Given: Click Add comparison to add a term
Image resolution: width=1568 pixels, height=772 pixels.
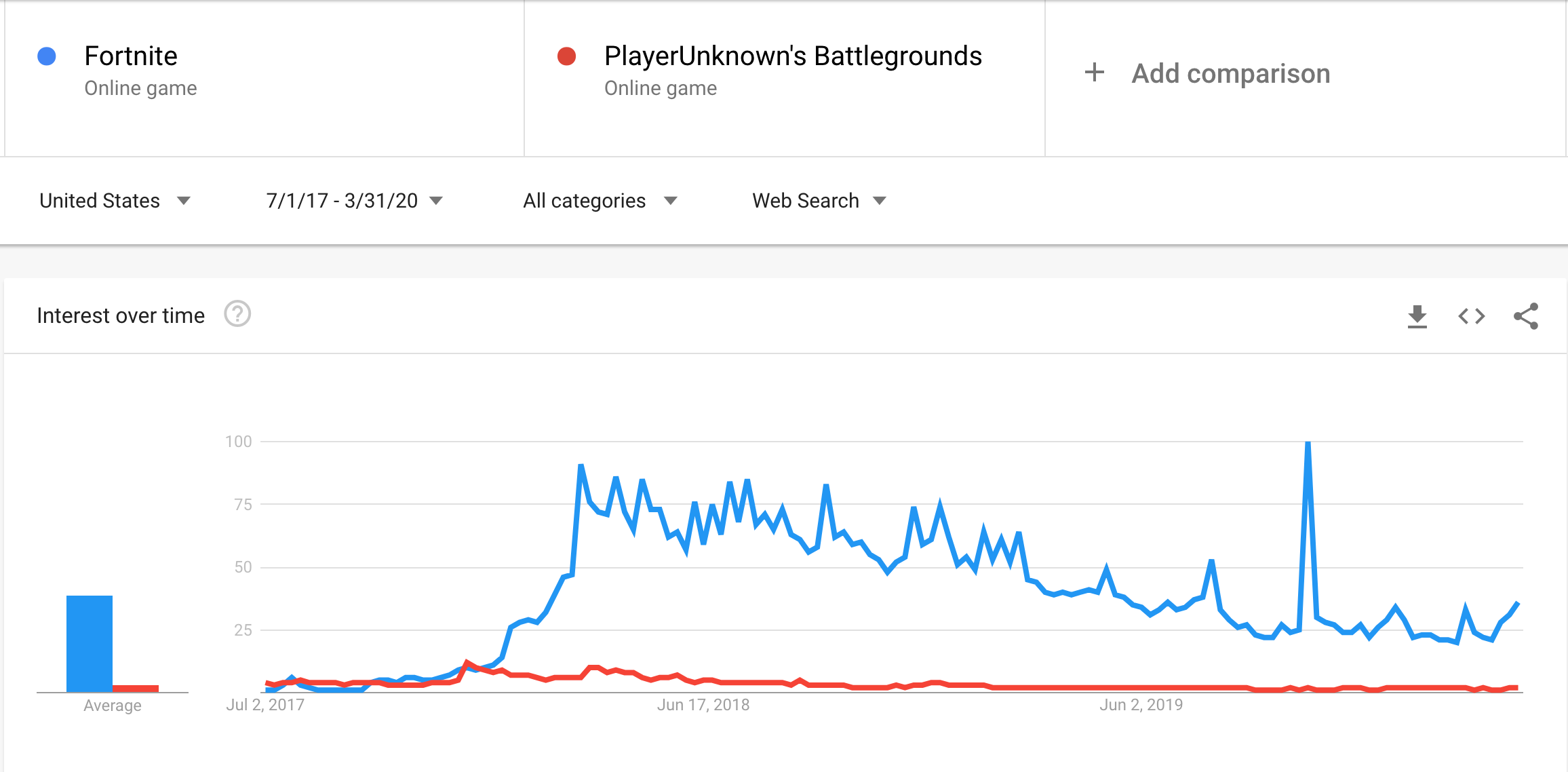Looking at the screenshot, I should (1230, 73).
